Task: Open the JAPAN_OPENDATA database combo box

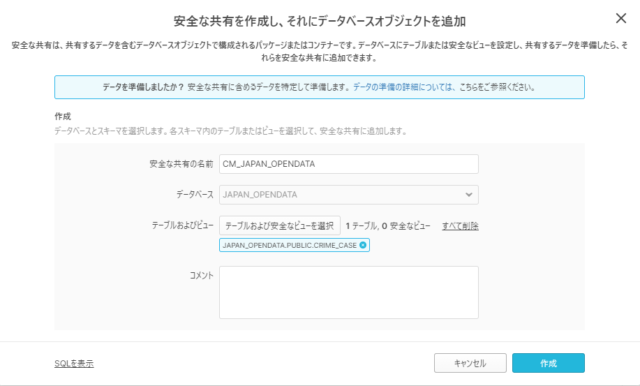Action: [x=349, y=195]
